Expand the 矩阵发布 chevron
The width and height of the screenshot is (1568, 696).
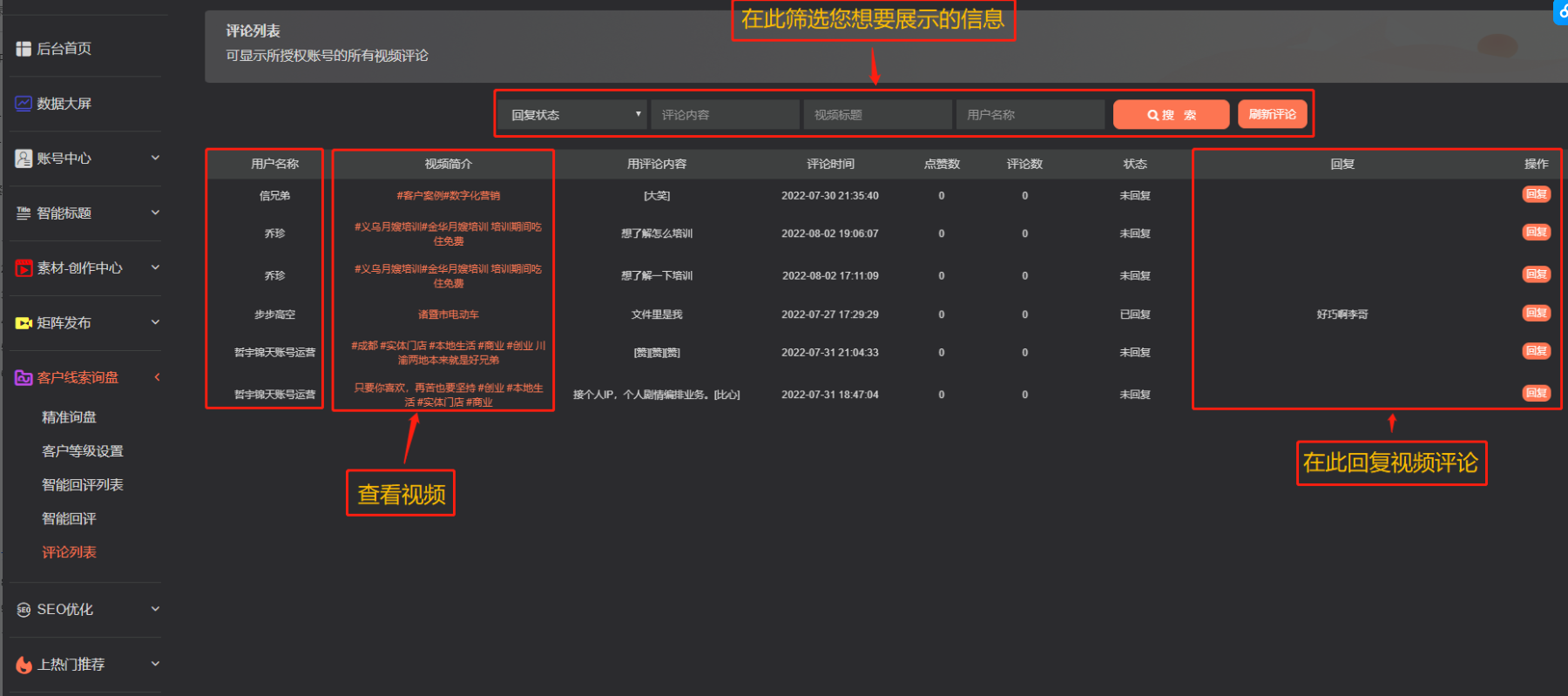coord(155,322)
